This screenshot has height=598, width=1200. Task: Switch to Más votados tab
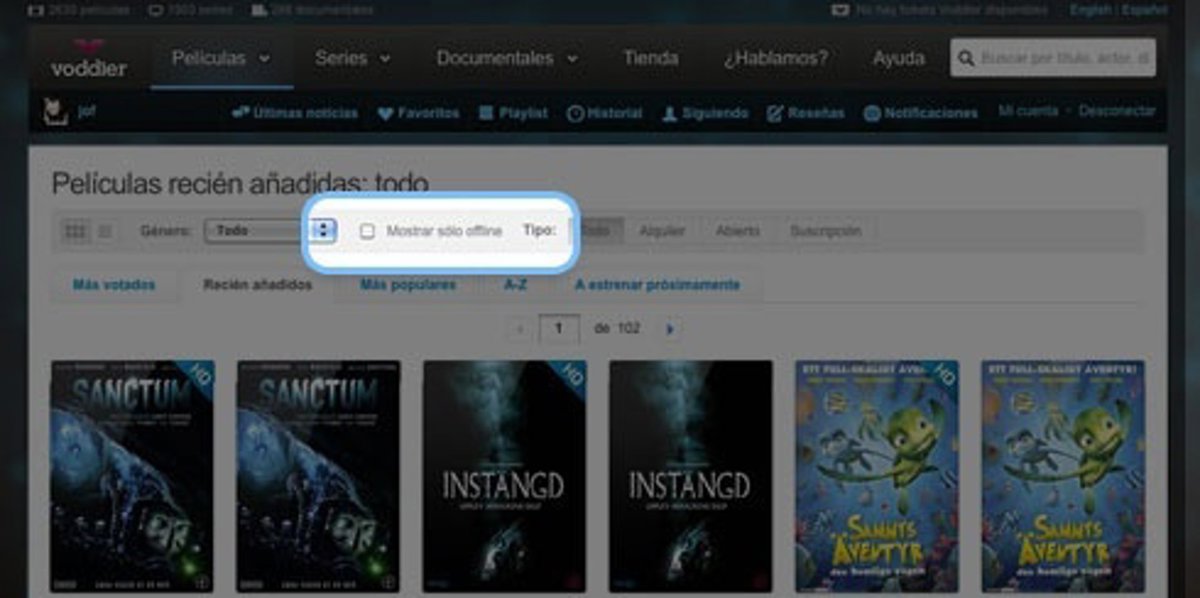click(114, 285)
